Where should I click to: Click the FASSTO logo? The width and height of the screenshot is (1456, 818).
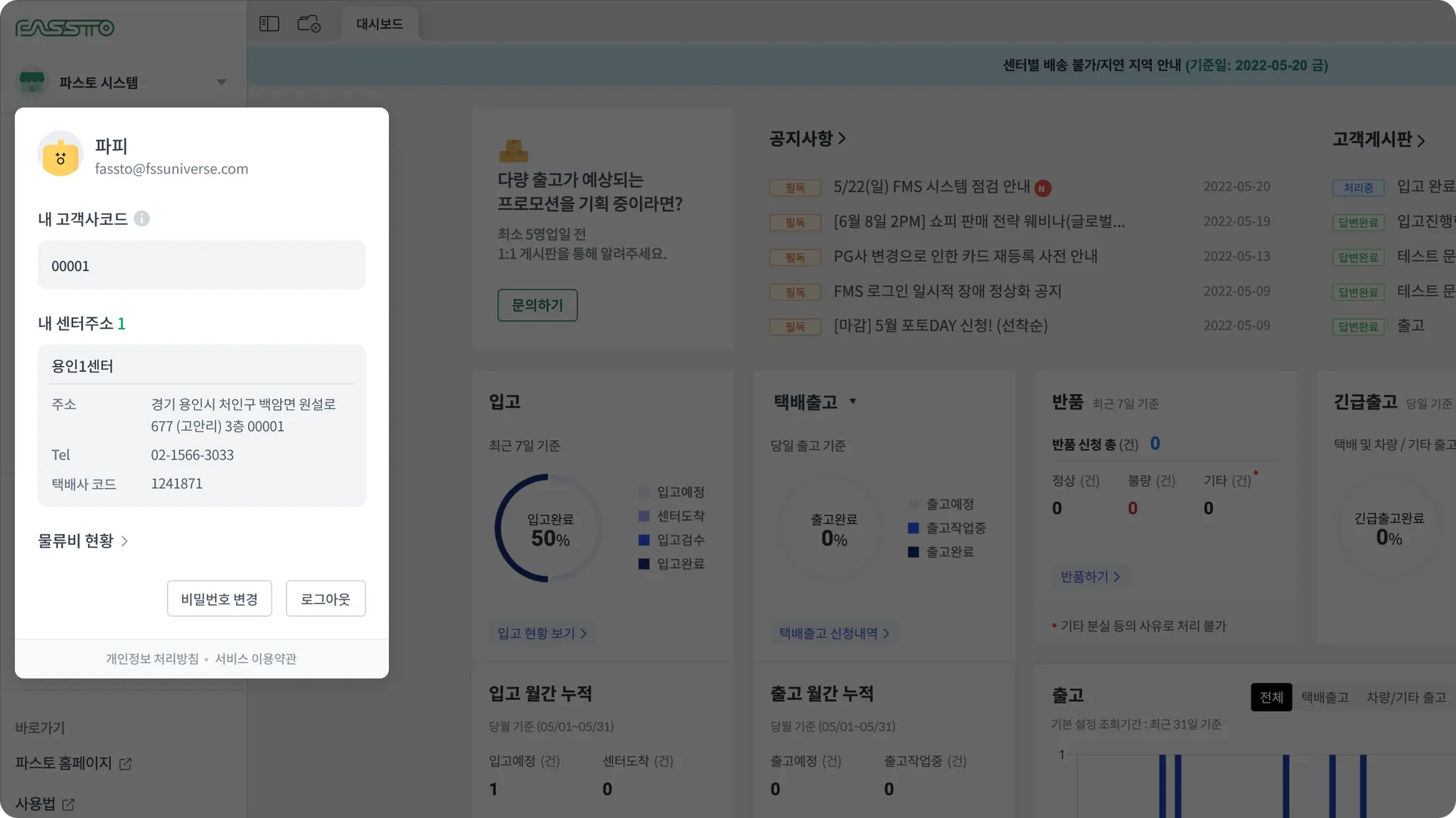65,28
